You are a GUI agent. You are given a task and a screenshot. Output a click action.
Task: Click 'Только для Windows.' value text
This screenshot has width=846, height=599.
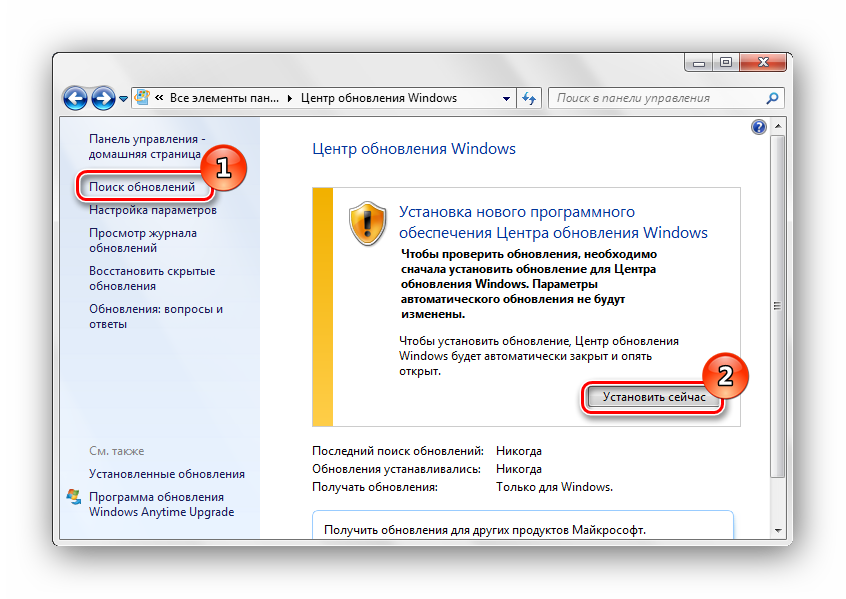[554, 487]
